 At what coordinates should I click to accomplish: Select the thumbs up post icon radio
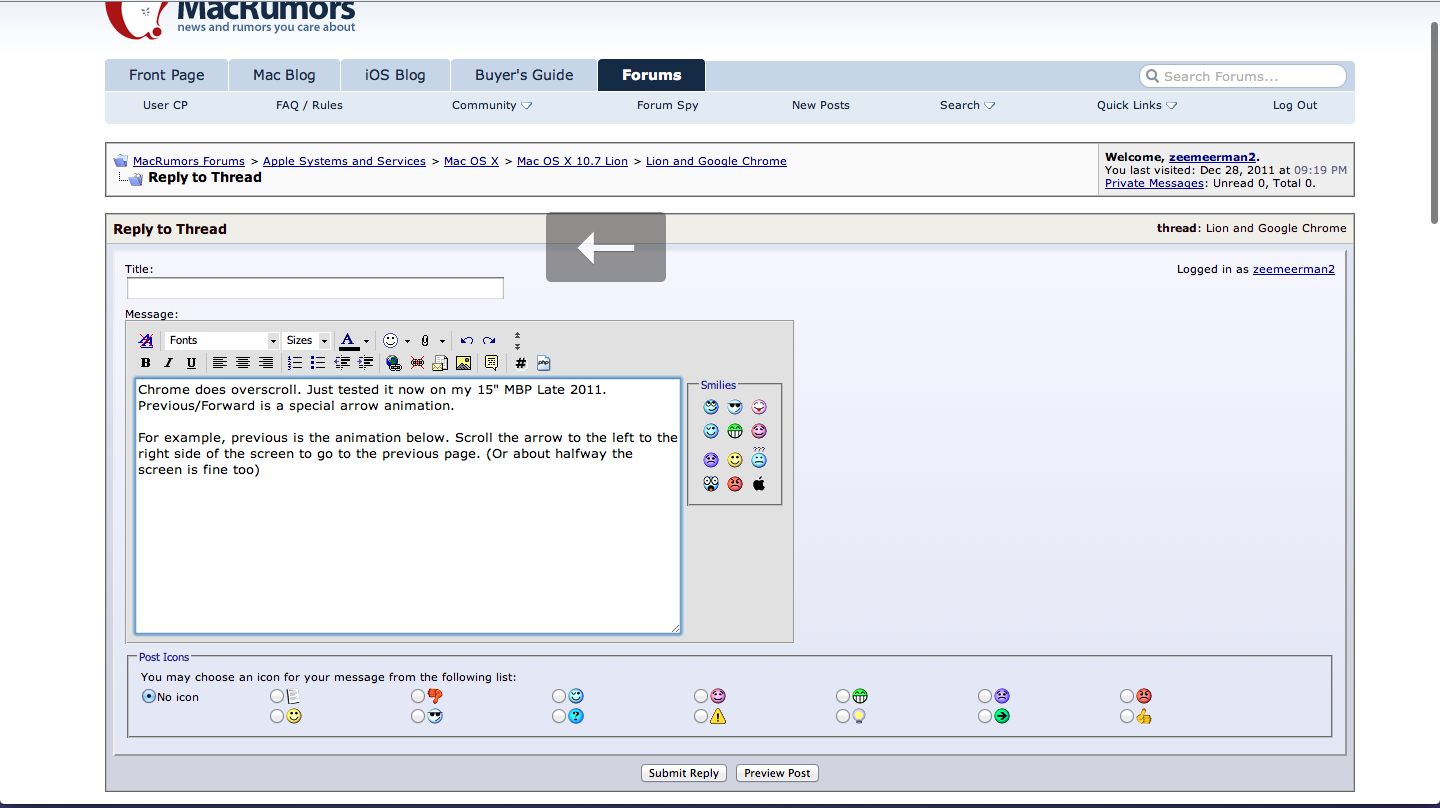(x=1127, y=716)
